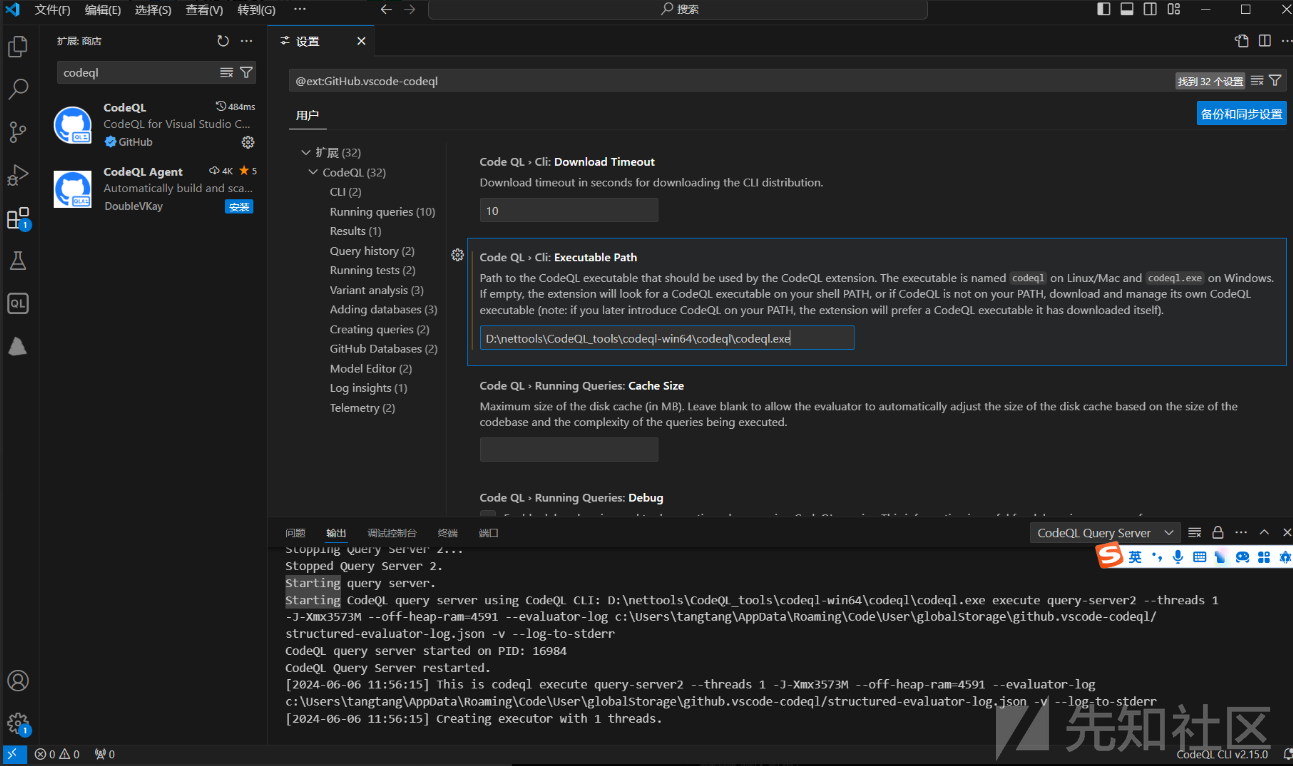
Task: Open CodeQL extension manage gear
Action: pos(248,142)
